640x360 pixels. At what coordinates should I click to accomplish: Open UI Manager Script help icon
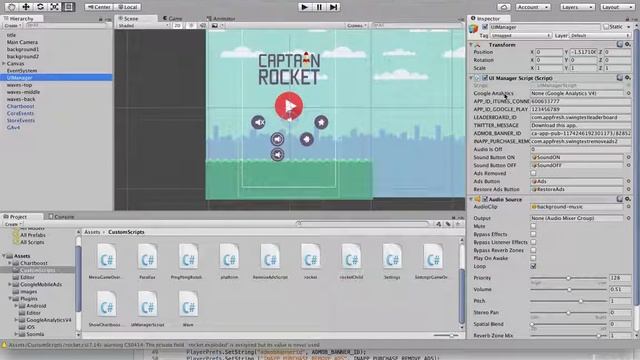pyautogui.click(x=620, y=77)
